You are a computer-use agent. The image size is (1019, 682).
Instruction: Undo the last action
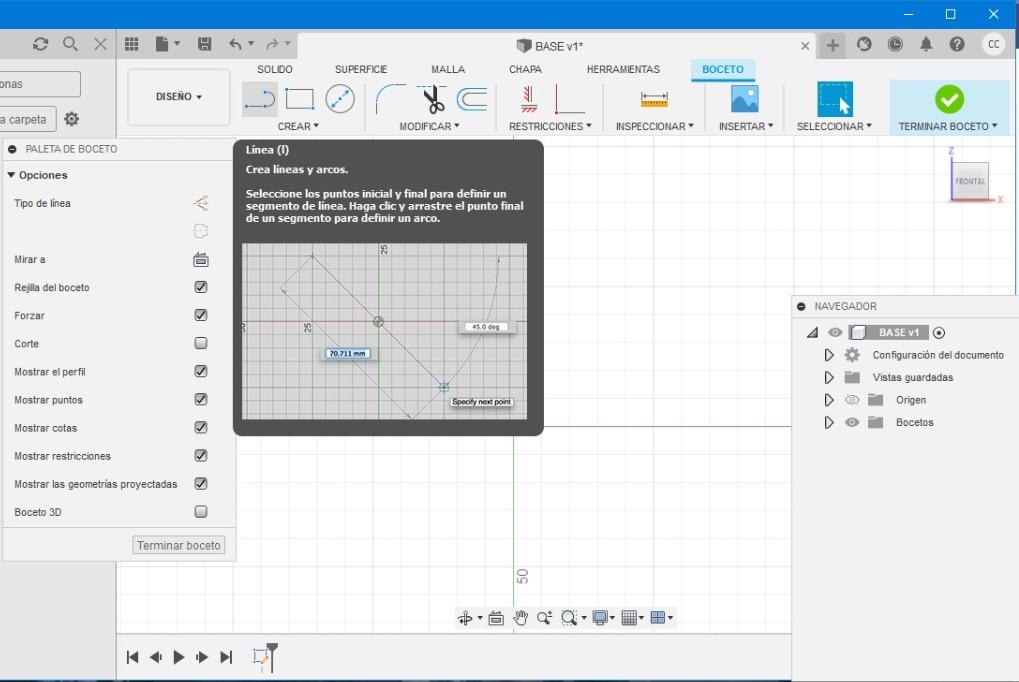235,44
